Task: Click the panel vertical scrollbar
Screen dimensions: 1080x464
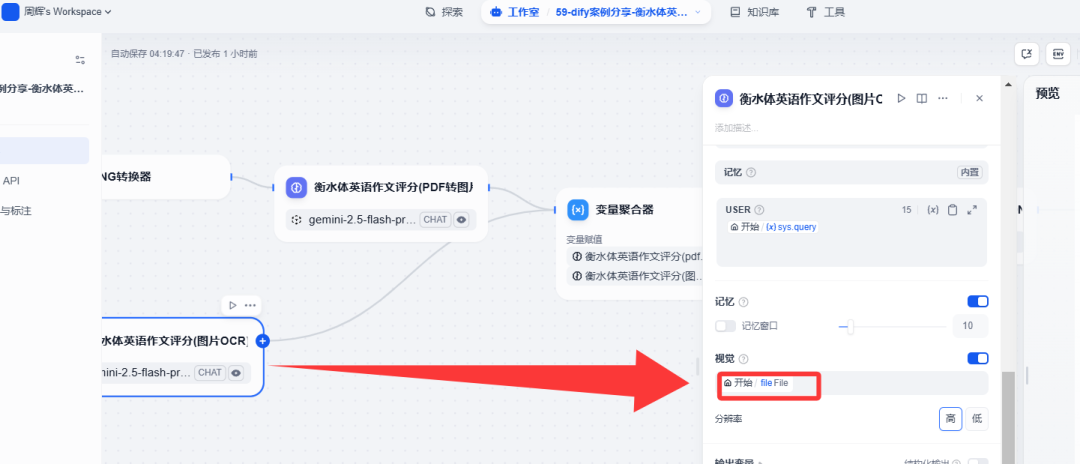Action: (x=1008, y=418)
